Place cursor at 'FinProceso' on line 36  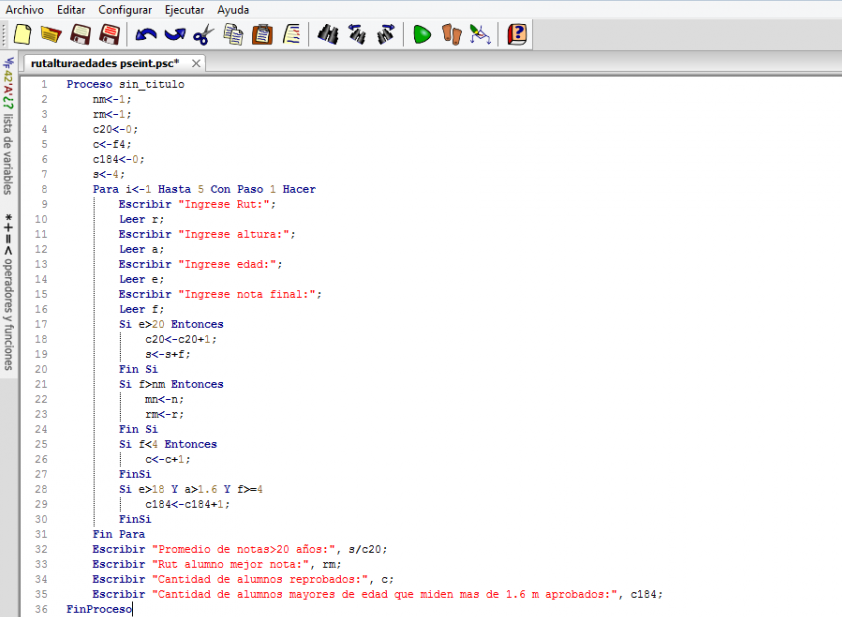coord(99,609)
